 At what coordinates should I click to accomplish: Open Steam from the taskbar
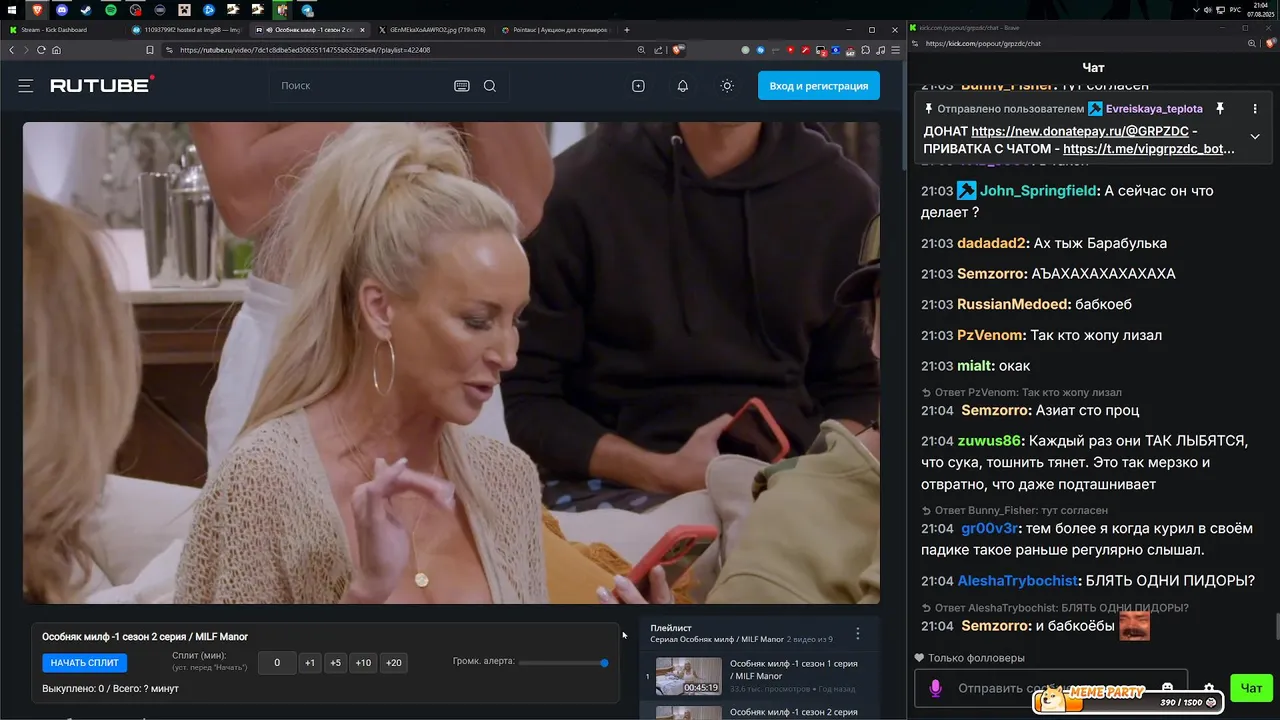click(86, 10)
